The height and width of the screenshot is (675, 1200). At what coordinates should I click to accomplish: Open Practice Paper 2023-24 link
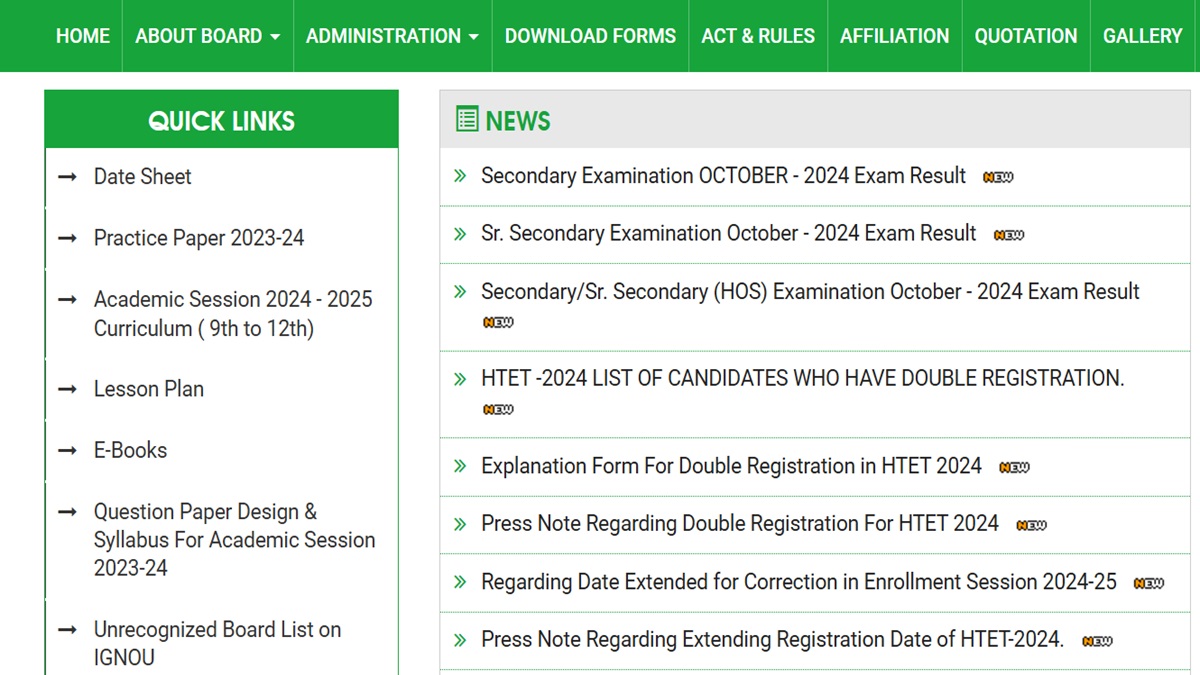tap(199, 238)
